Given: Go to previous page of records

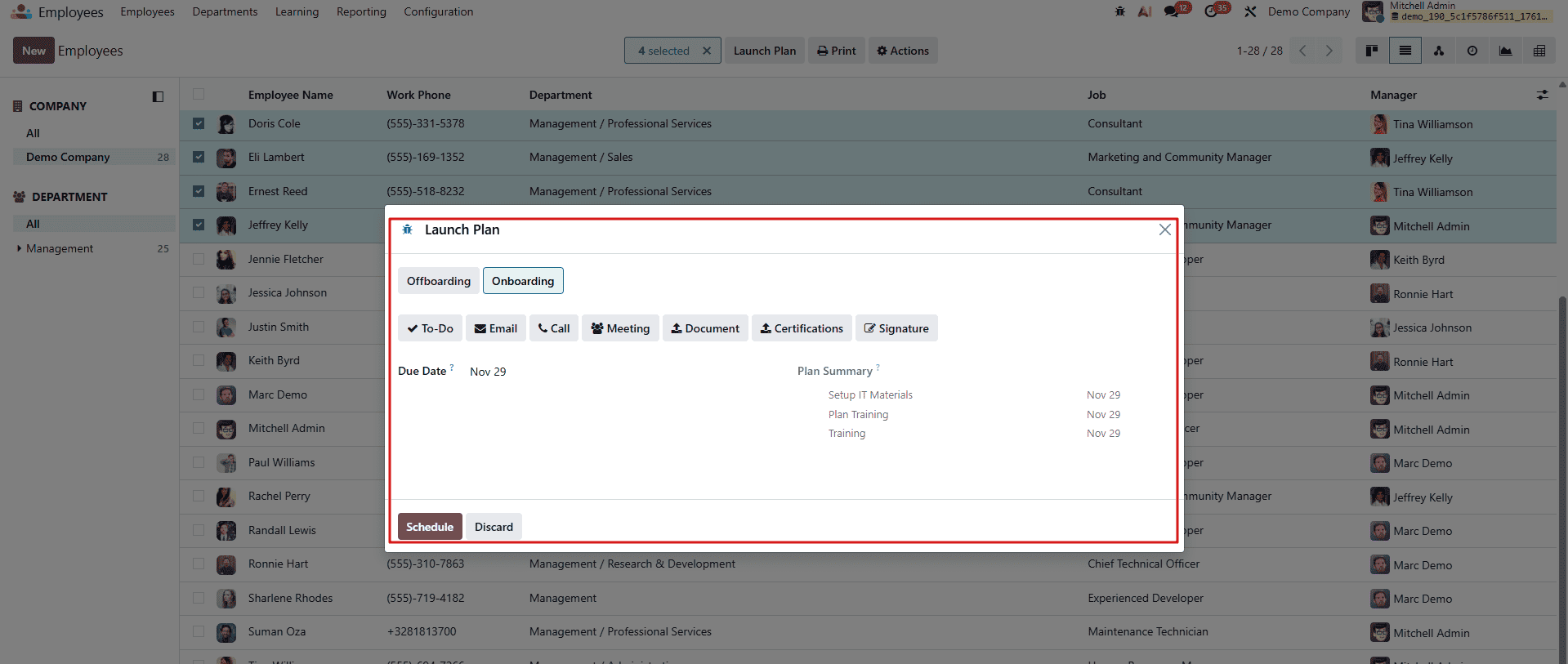Looking at the screenshot, I should pos(1303,51).
